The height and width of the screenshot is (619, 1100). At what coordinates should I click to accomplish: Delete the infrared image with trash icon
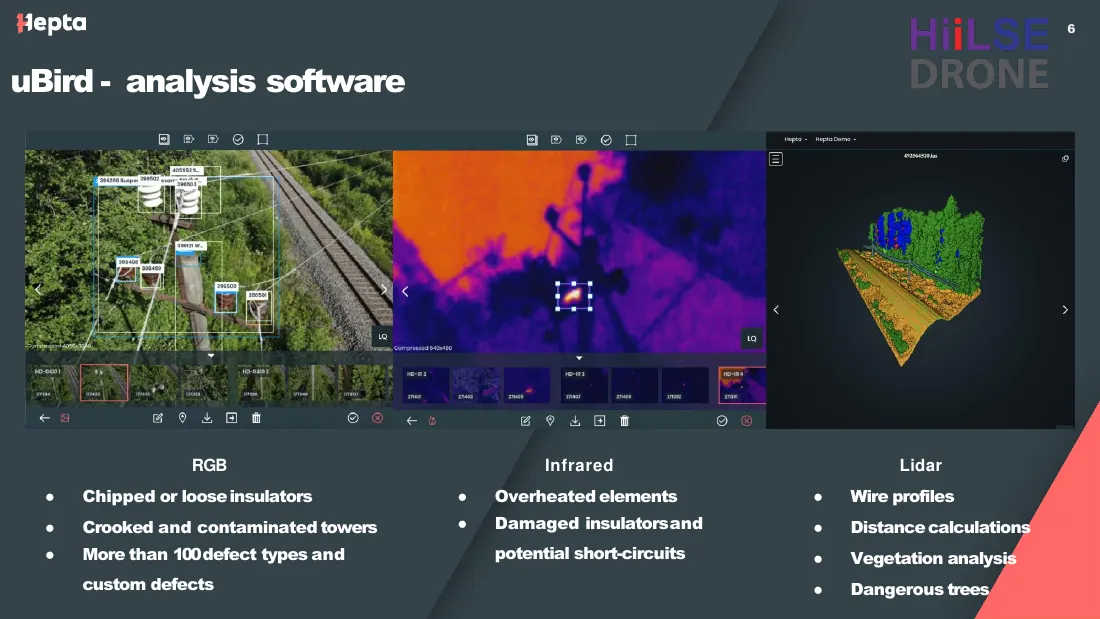(624, 420)
